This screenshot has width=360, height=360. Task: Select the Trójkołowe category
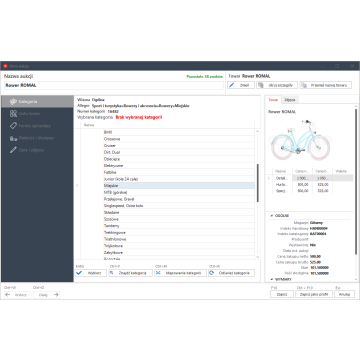(179, 246)
